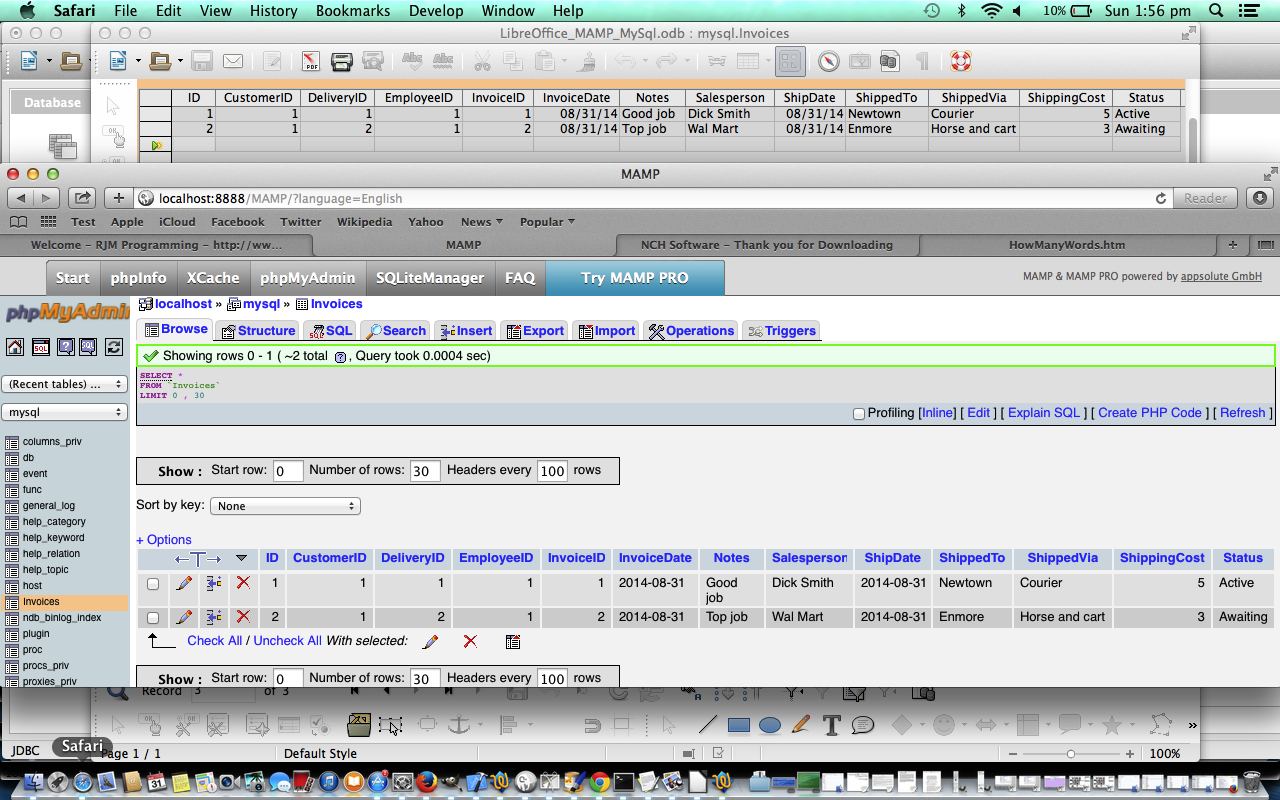Click the red delete X for row ID 2

click(x=243, y=617)
